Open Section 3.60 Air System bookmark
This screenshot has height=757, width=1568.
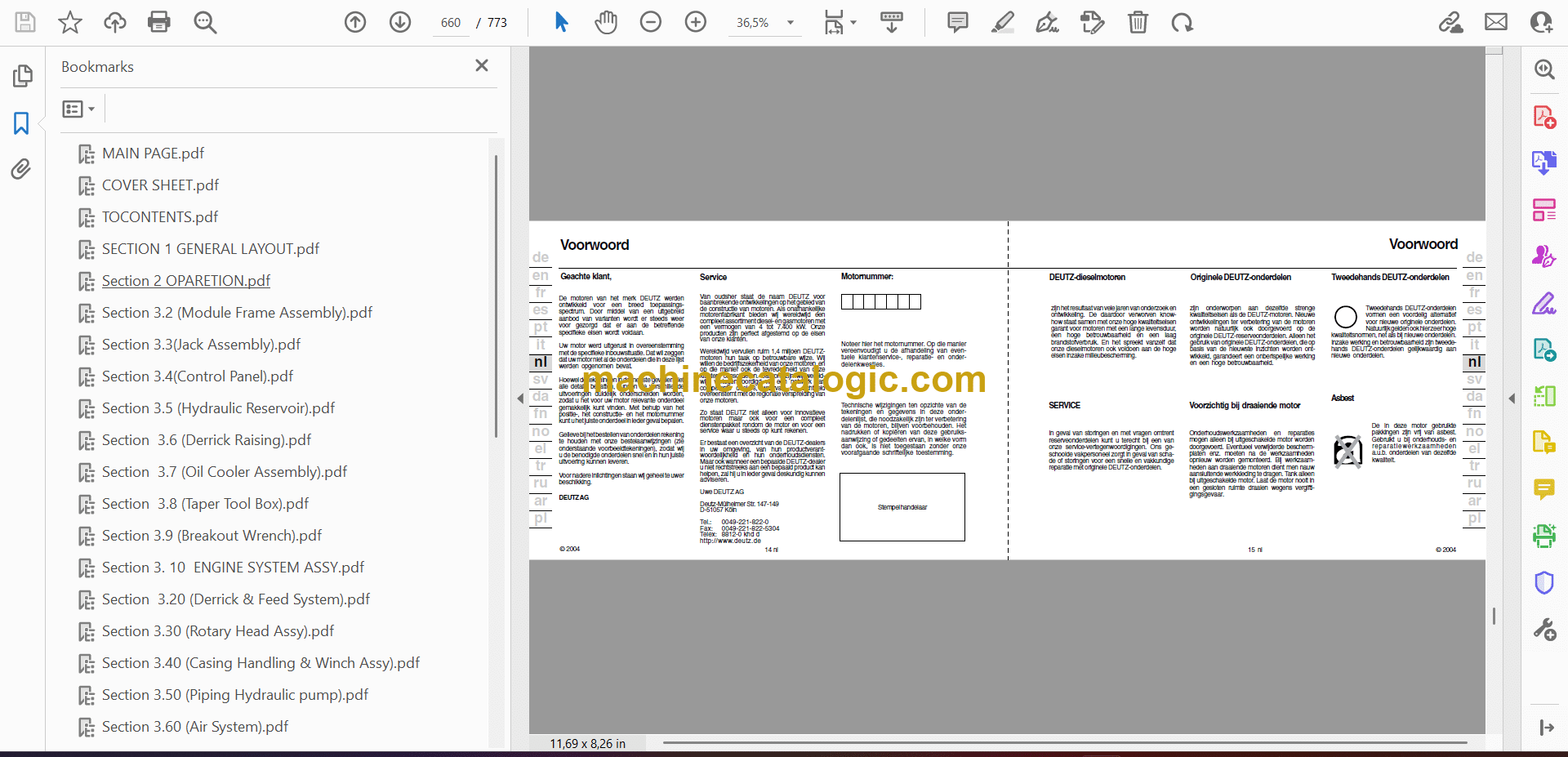click(x=195, y=727)
